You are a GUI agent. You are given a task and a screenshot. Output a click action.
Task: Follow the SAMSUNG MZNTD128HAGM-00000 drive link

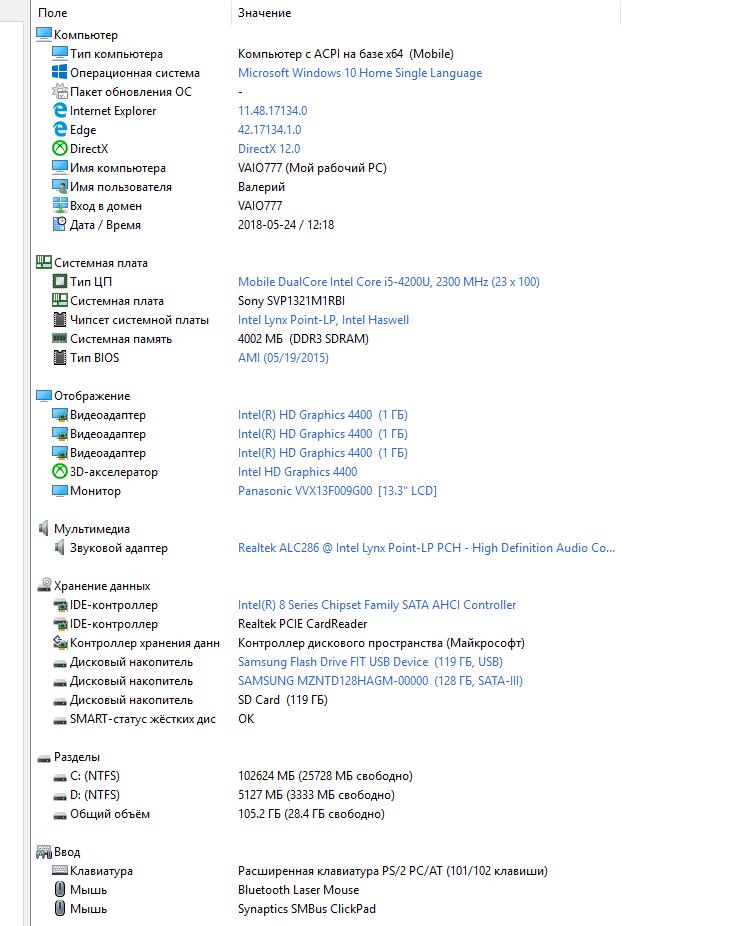[x=380, y=680]
